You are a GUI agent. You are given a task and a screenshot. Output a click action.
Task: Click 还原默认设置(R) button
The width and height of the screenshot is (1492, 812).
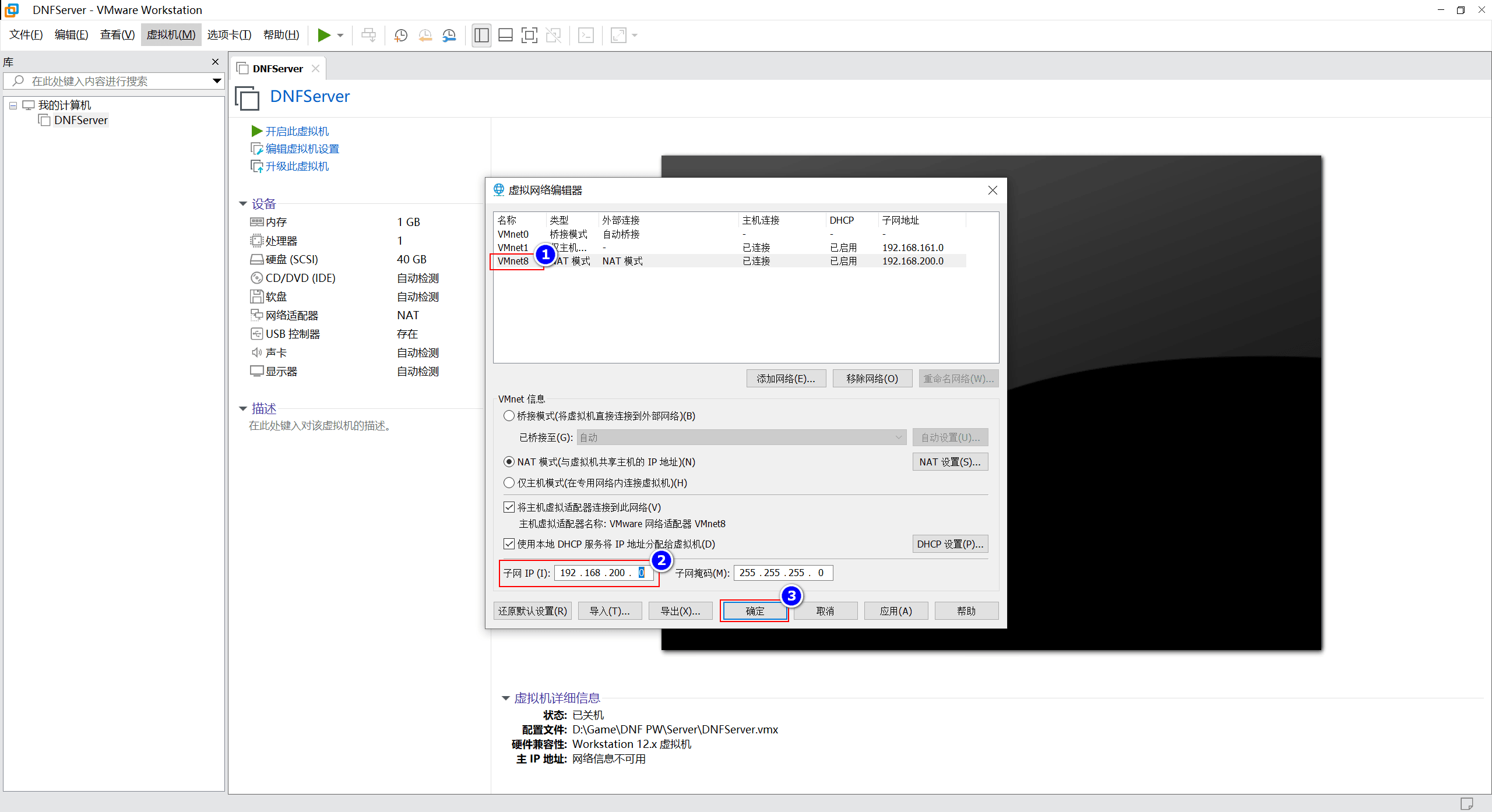[x=532, y=611]
